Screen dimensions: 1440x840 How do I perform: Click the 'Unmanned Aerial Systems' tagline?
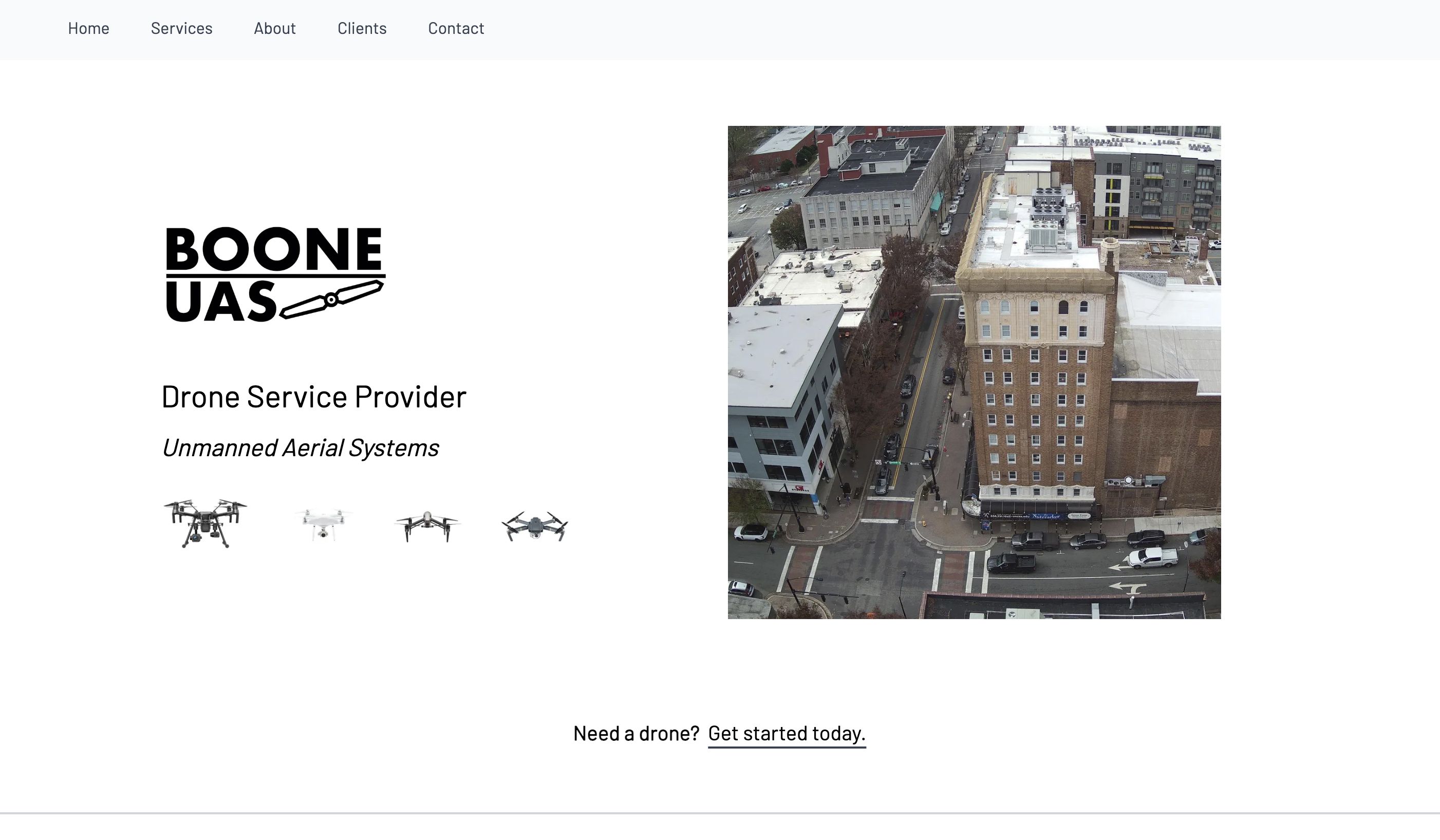tap(300, 448)
